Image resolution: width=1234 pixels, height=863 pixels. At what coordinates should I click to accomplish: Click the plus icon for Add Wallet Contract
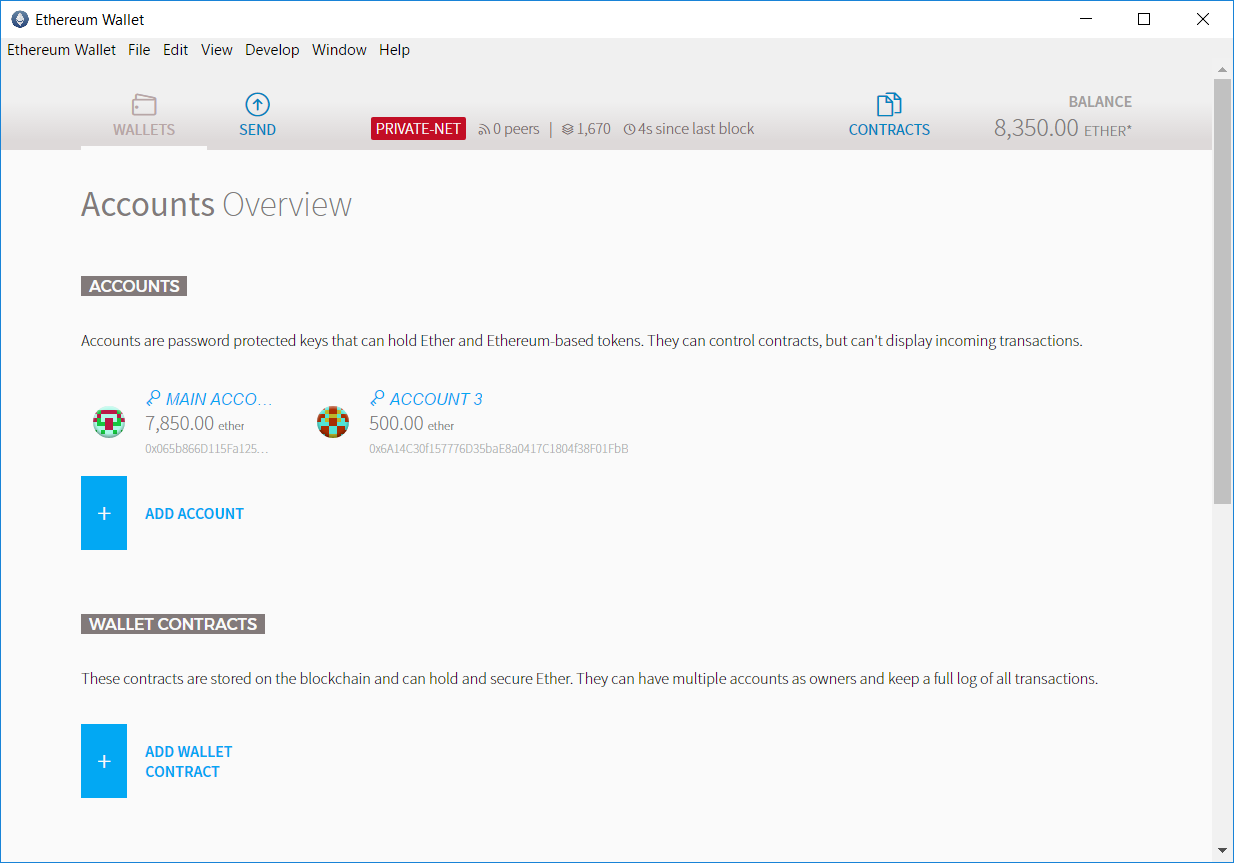click(x=104, y=761)
